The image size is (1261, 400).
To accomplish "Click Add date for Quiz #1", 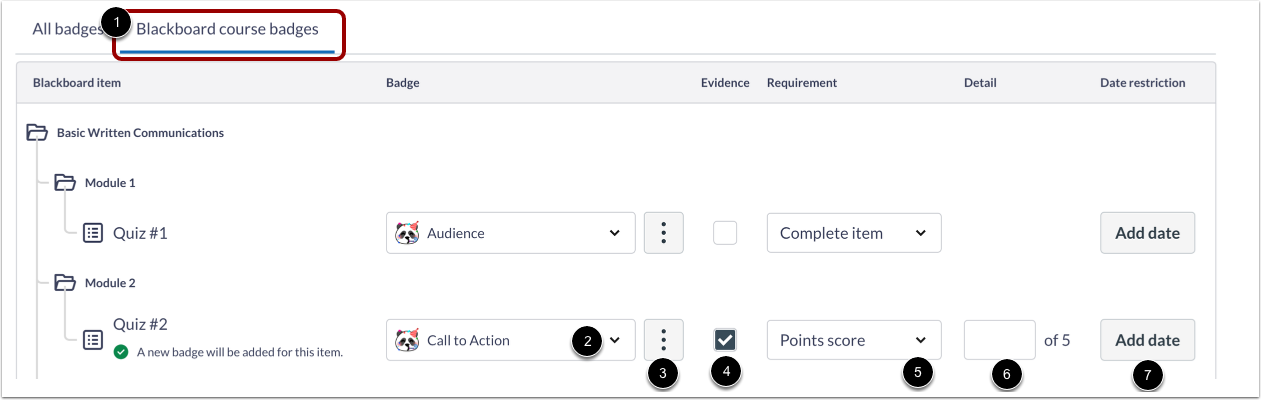I will [x=1147, y=233].
